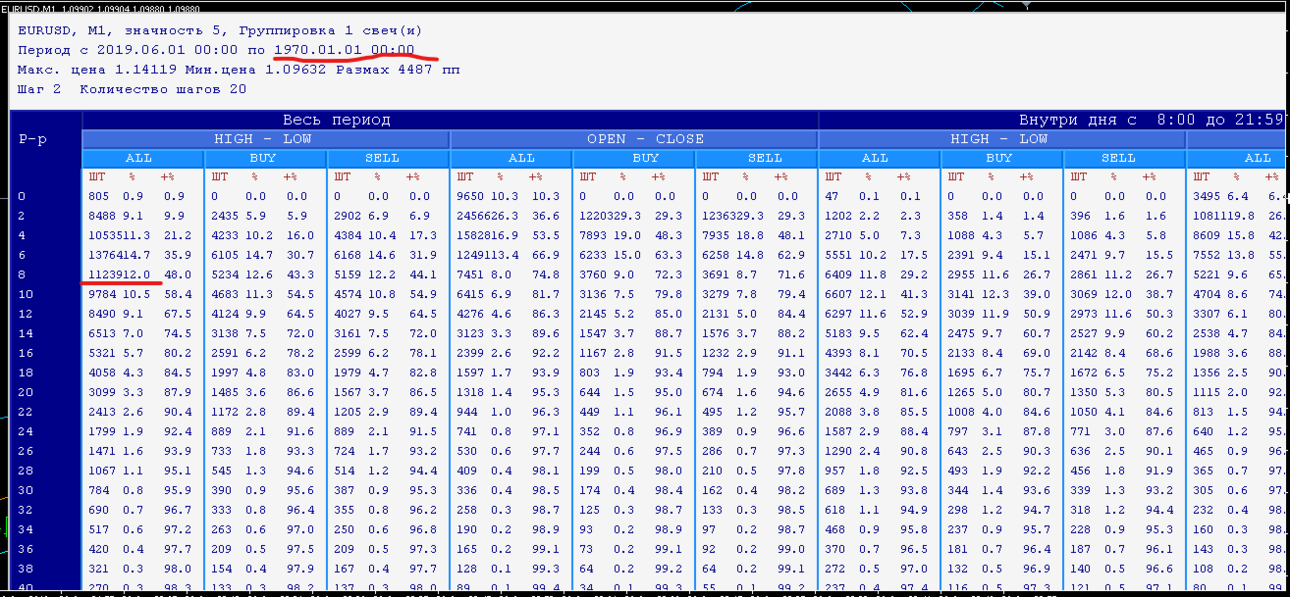The width and height of the screenshot is (1290, 597).
Task: Click the value 1471 in row 26
Action: pos(102,452)
